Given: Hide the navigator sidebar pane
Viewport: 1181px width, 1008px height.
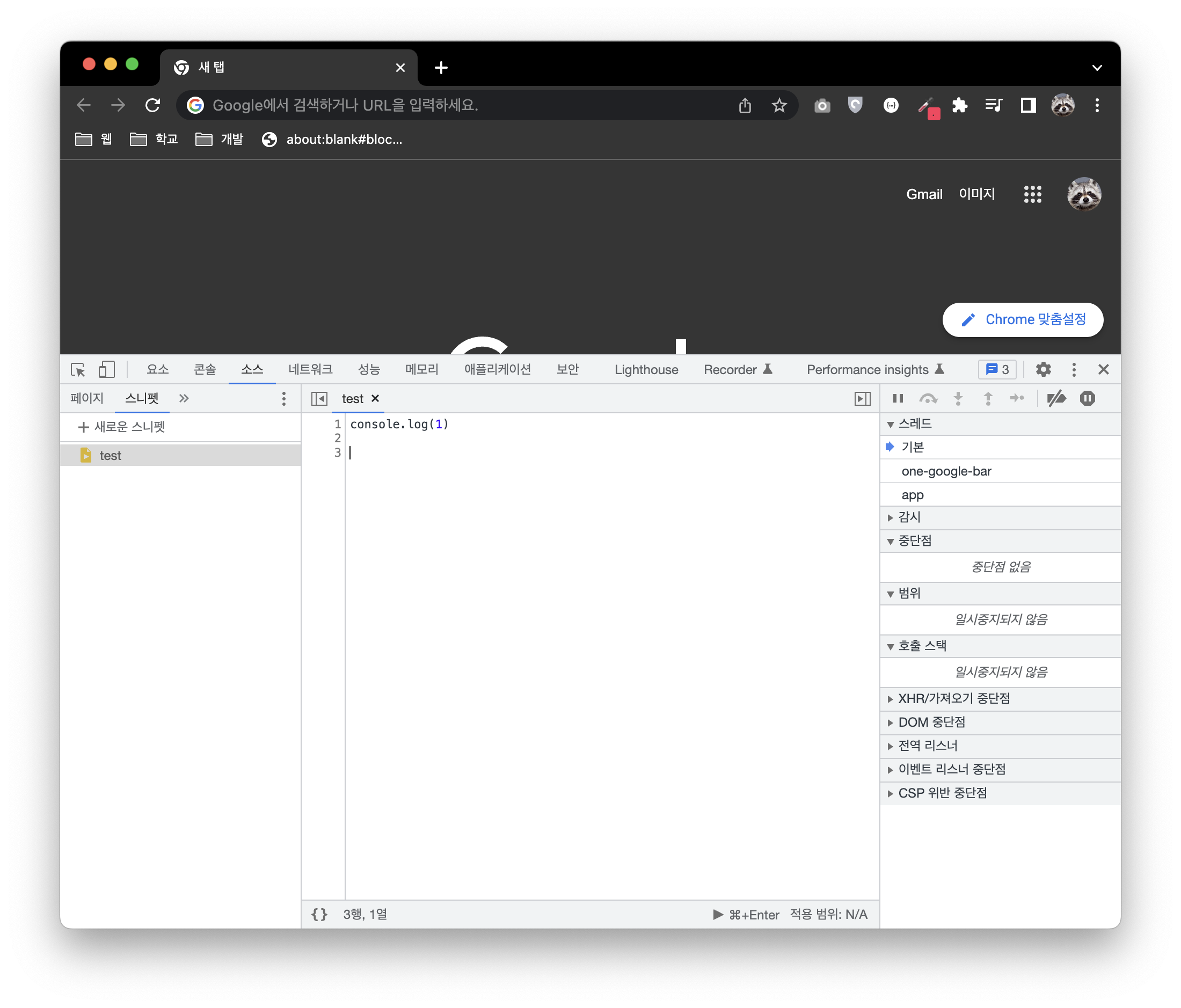Looking at the screenshot, I should (319, 399).
